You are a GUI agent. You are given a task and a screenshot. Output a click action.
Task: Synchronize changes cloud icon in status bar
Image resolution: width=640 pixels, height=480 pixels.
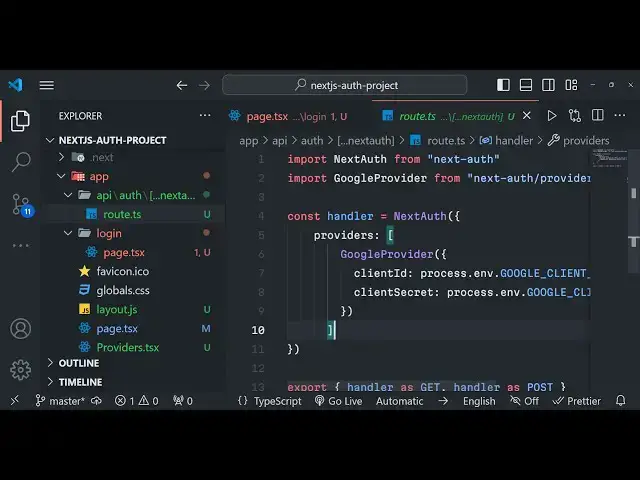[x=96, y=401]
